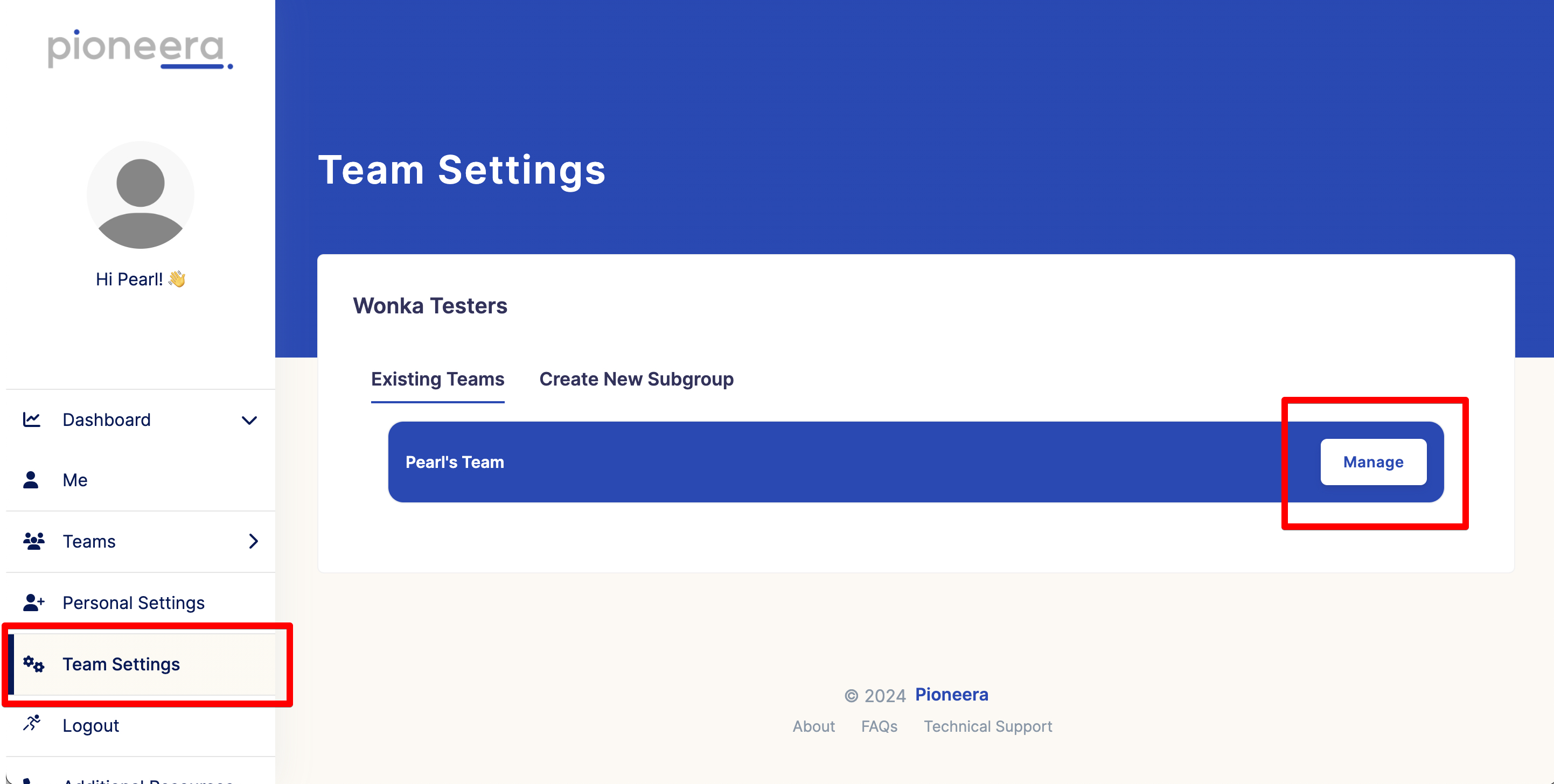This screenshot has width=1554, height=784.
Task: Click the About footer link
Action: tap(814, 725)
